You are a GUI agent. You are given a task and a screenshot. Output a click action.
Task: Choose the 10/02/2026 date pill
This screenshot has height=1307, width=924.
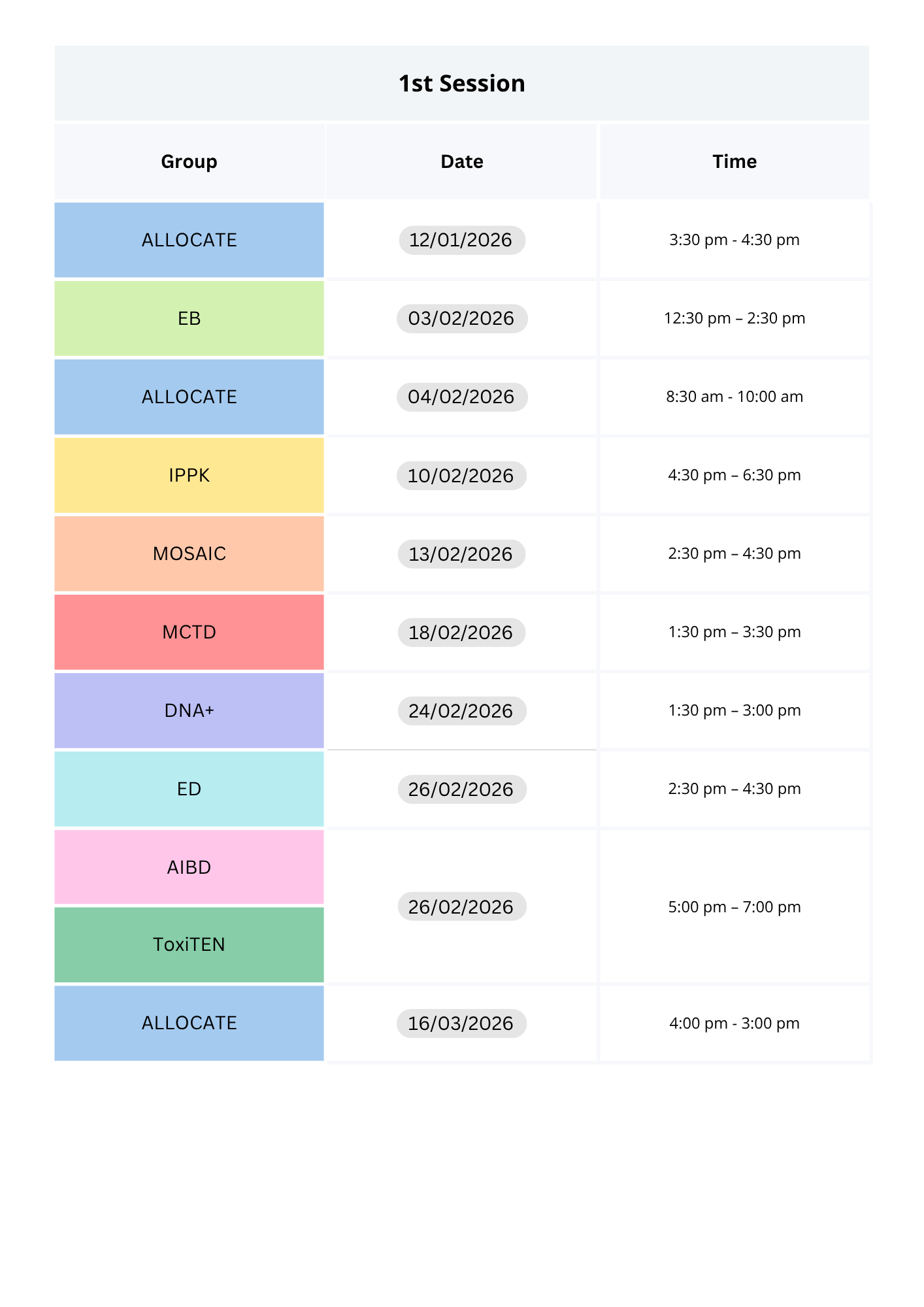[461, 475]
